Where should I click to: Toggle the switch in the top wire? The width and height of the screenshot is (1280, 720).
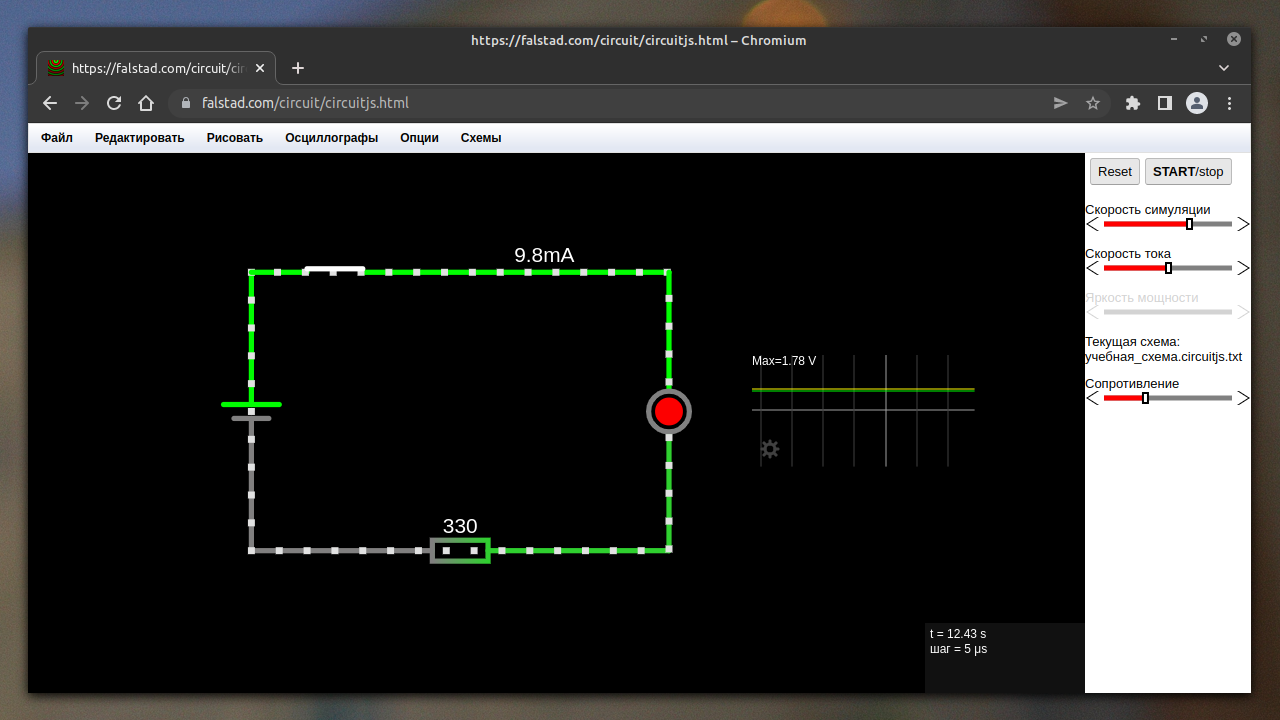[334, 270]
